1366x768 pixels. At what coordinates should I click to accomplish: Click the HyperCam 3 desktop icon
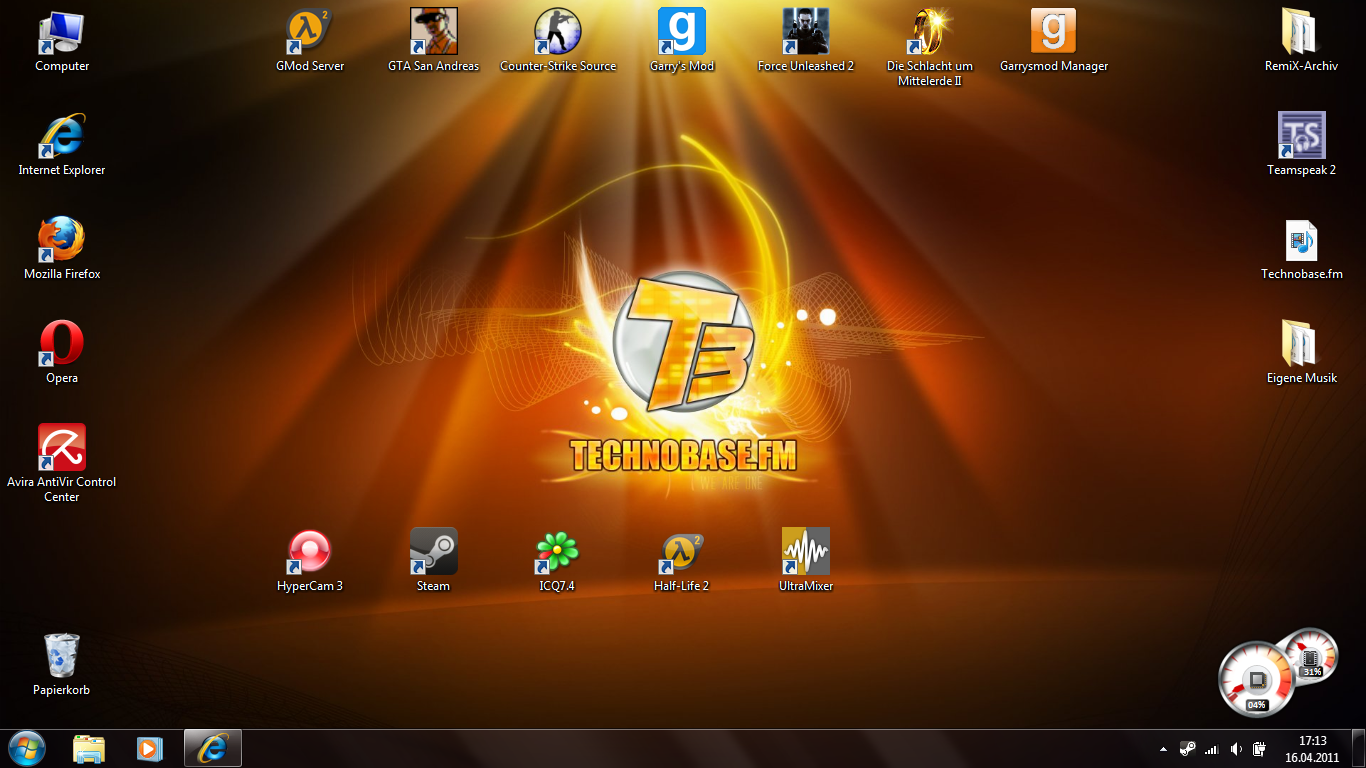tap(309, 552)
